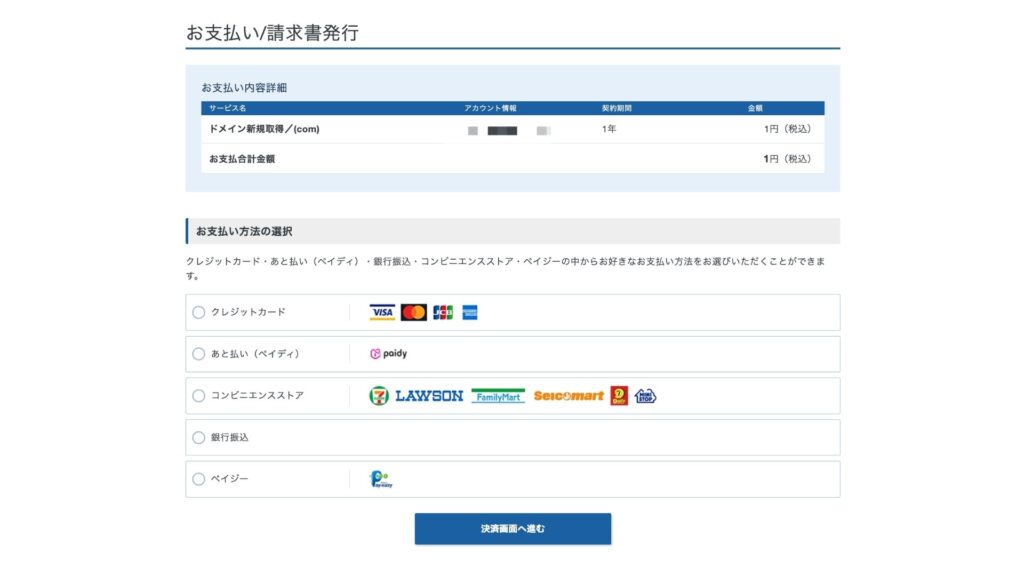Click the お支払い/請求書発行 page title
The width and height of the screenshot is (1024, 576).
272,33
